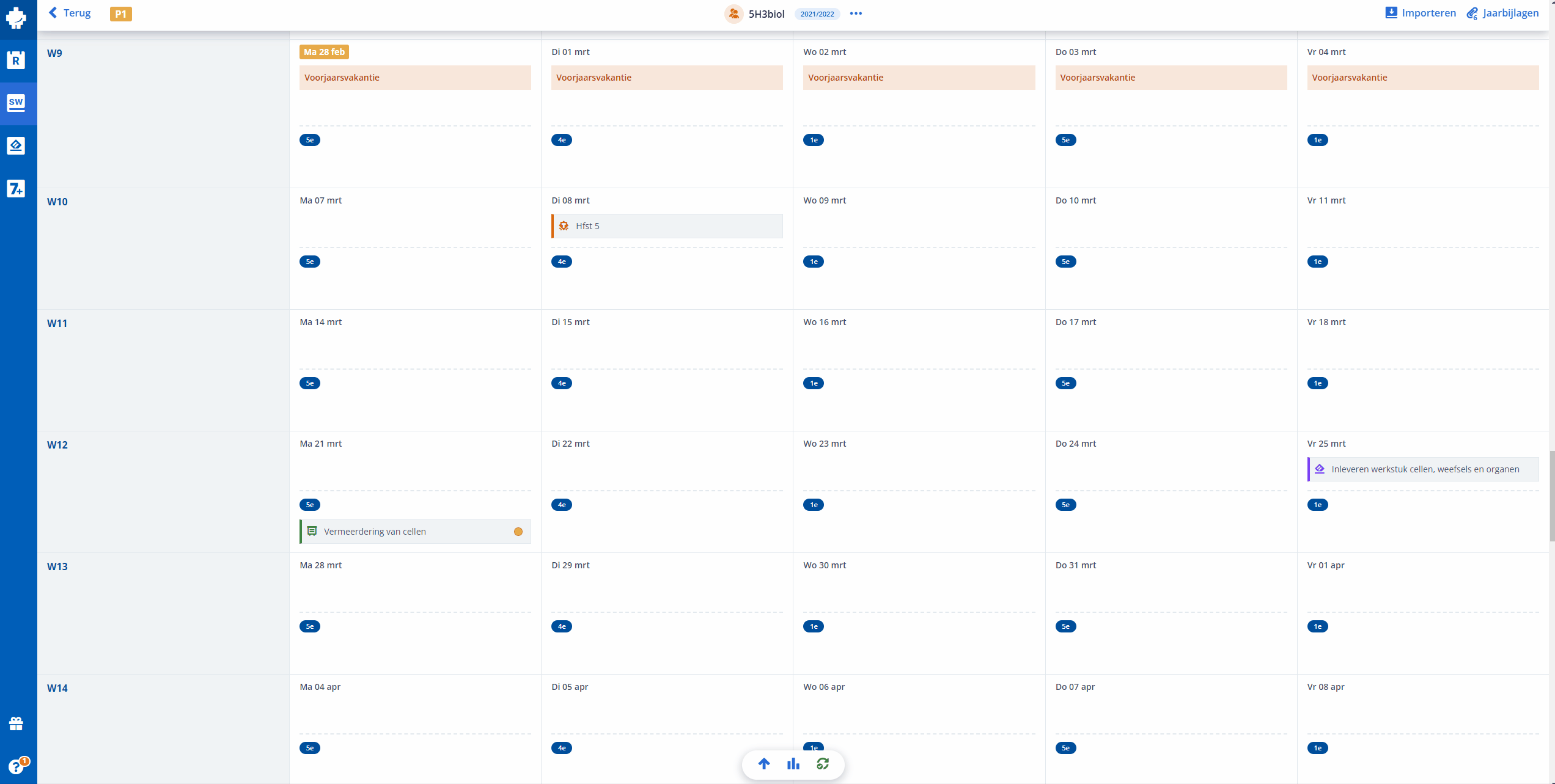Select the W14 week label

(57, 688)
